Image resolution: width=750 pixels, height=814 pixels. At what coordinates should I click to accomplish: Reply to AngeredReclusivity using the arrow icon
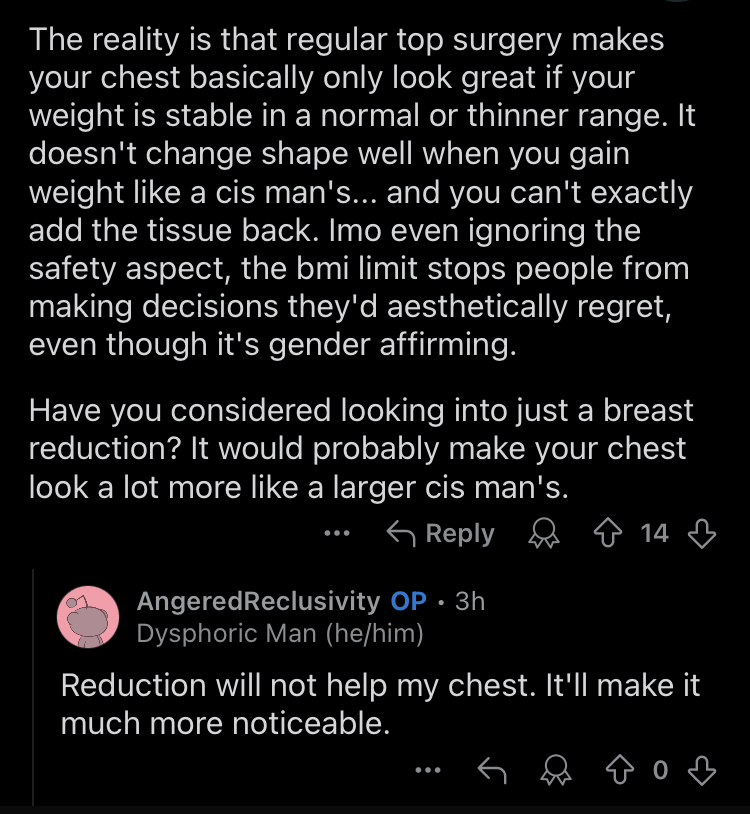click(x=492, y=770)
